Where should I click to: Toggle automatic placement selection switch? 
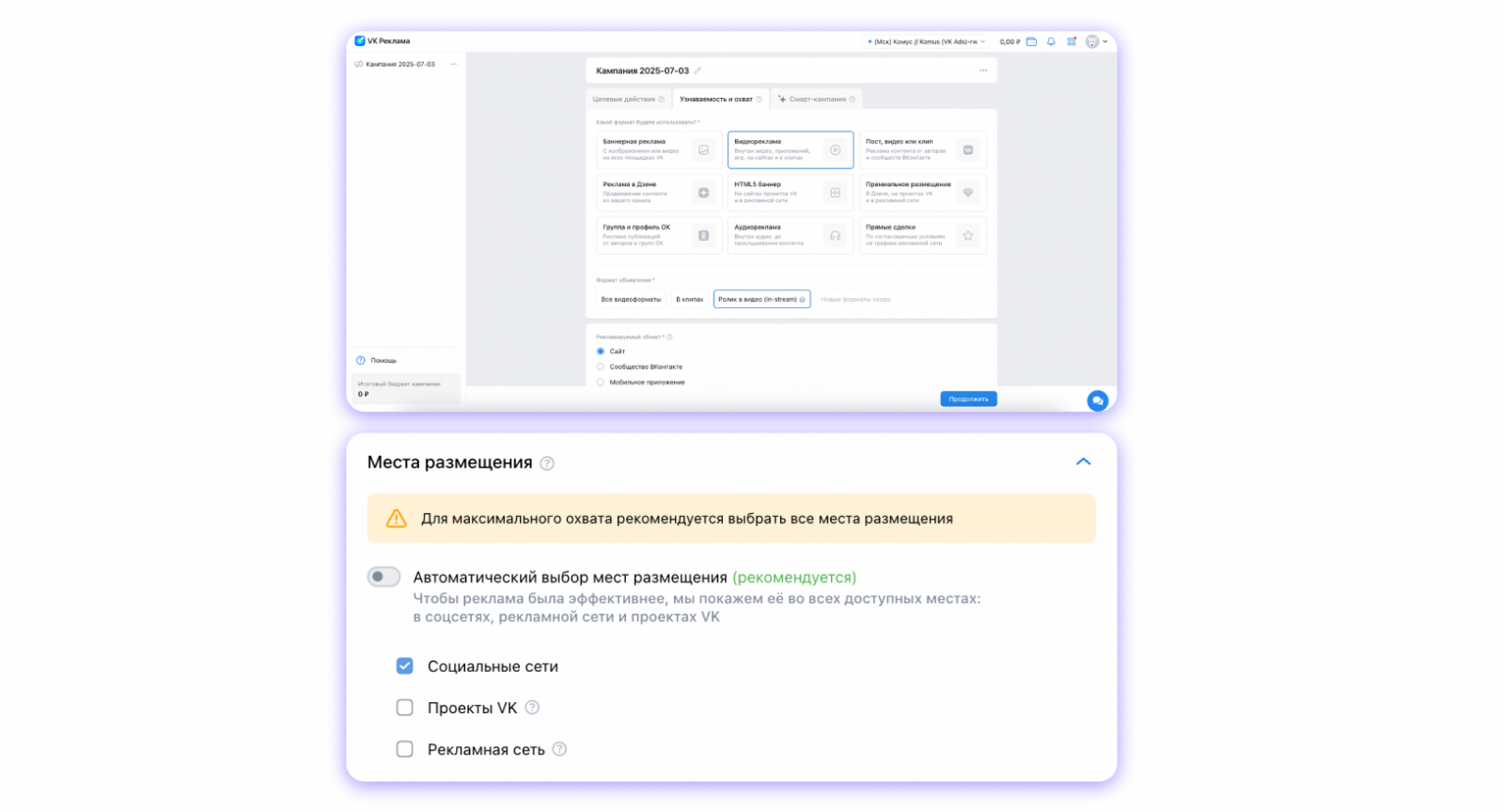(384, 577)
